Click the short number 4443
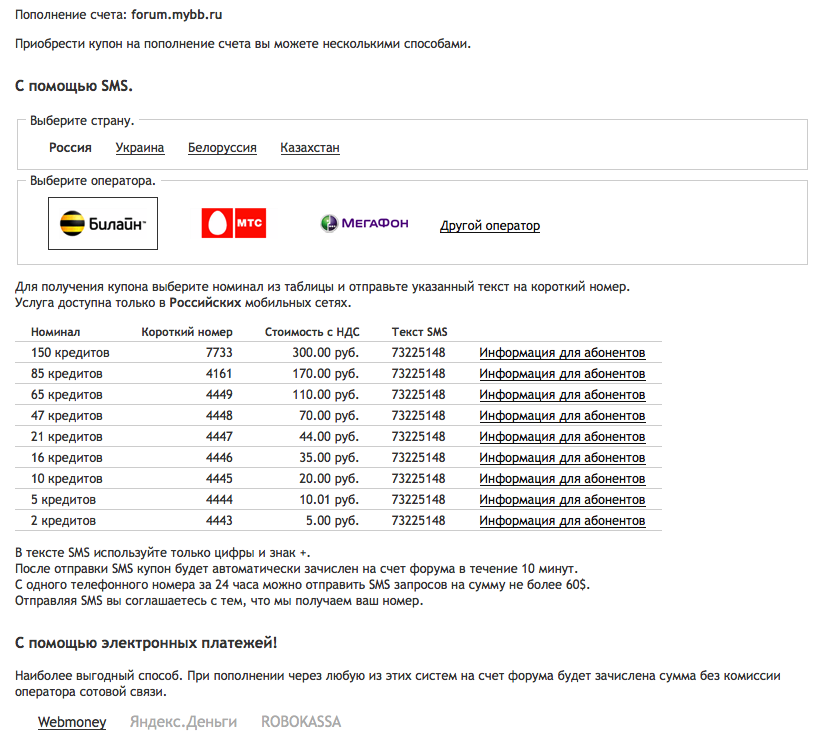Screen dimensions: 824x750 (219, 521)
